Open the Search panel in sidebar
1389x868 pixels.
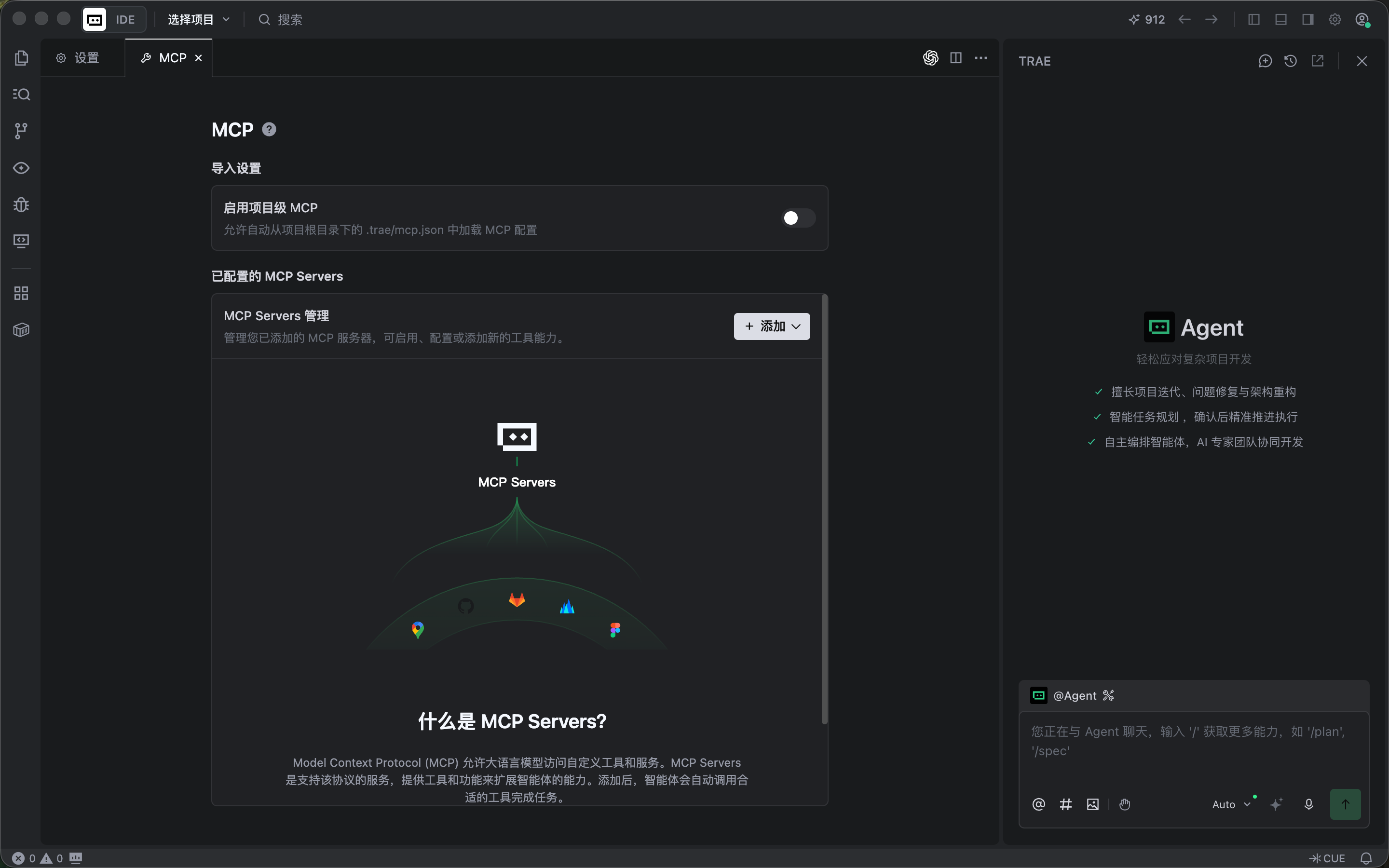click(21, 94)
